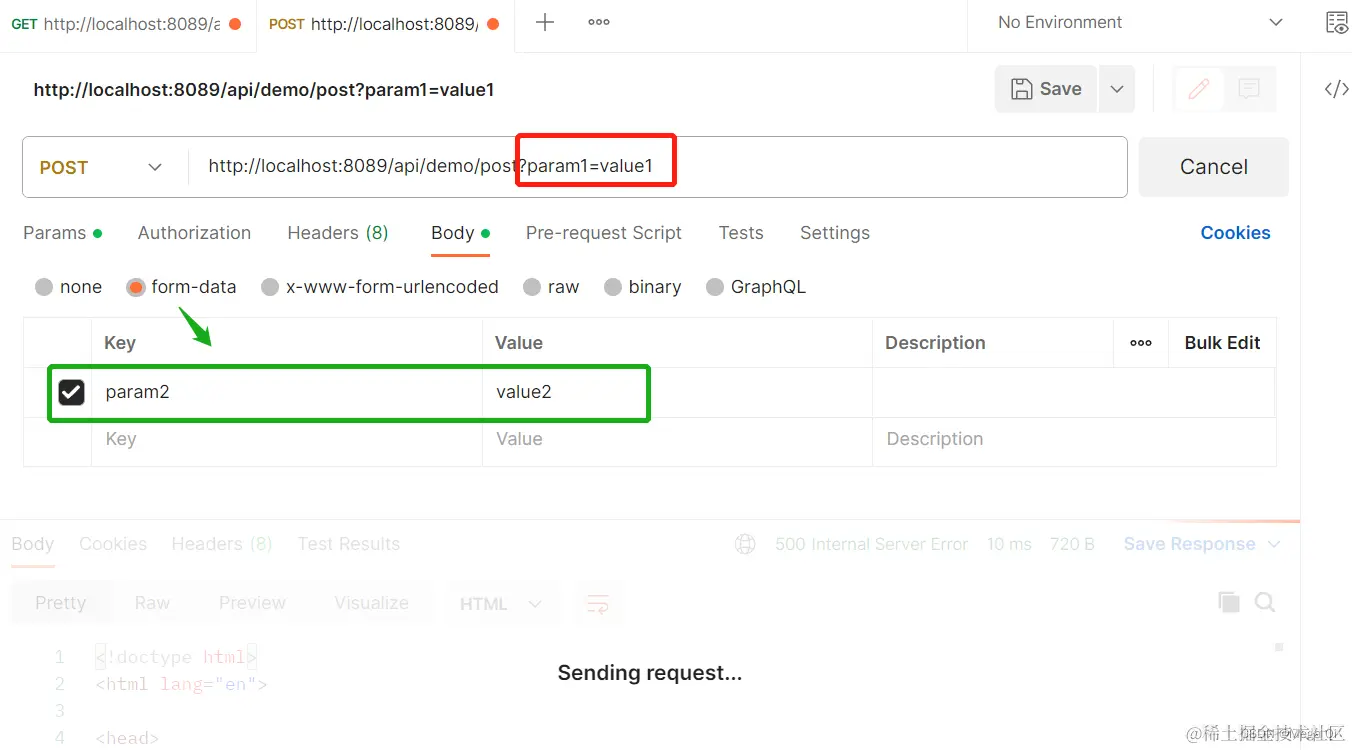Screen dimensions: 1352x750
Task: Click the Save button
Action: click(1047, 89)
